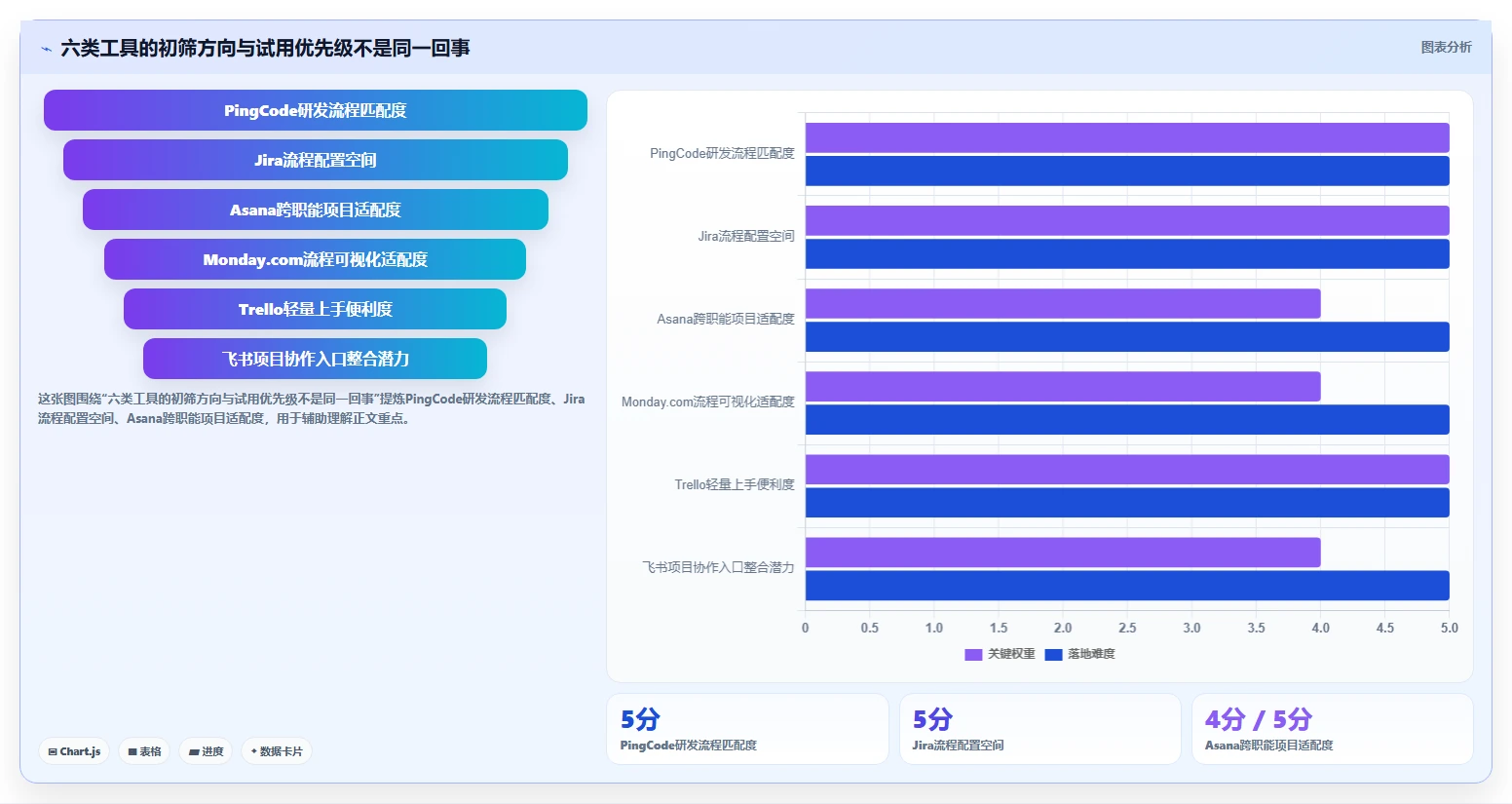The height and width of the screenshot is (804, 1512).
Task: Open the 5分 PingCode研发流程匹配度 data card
Action: pos(747,729)
